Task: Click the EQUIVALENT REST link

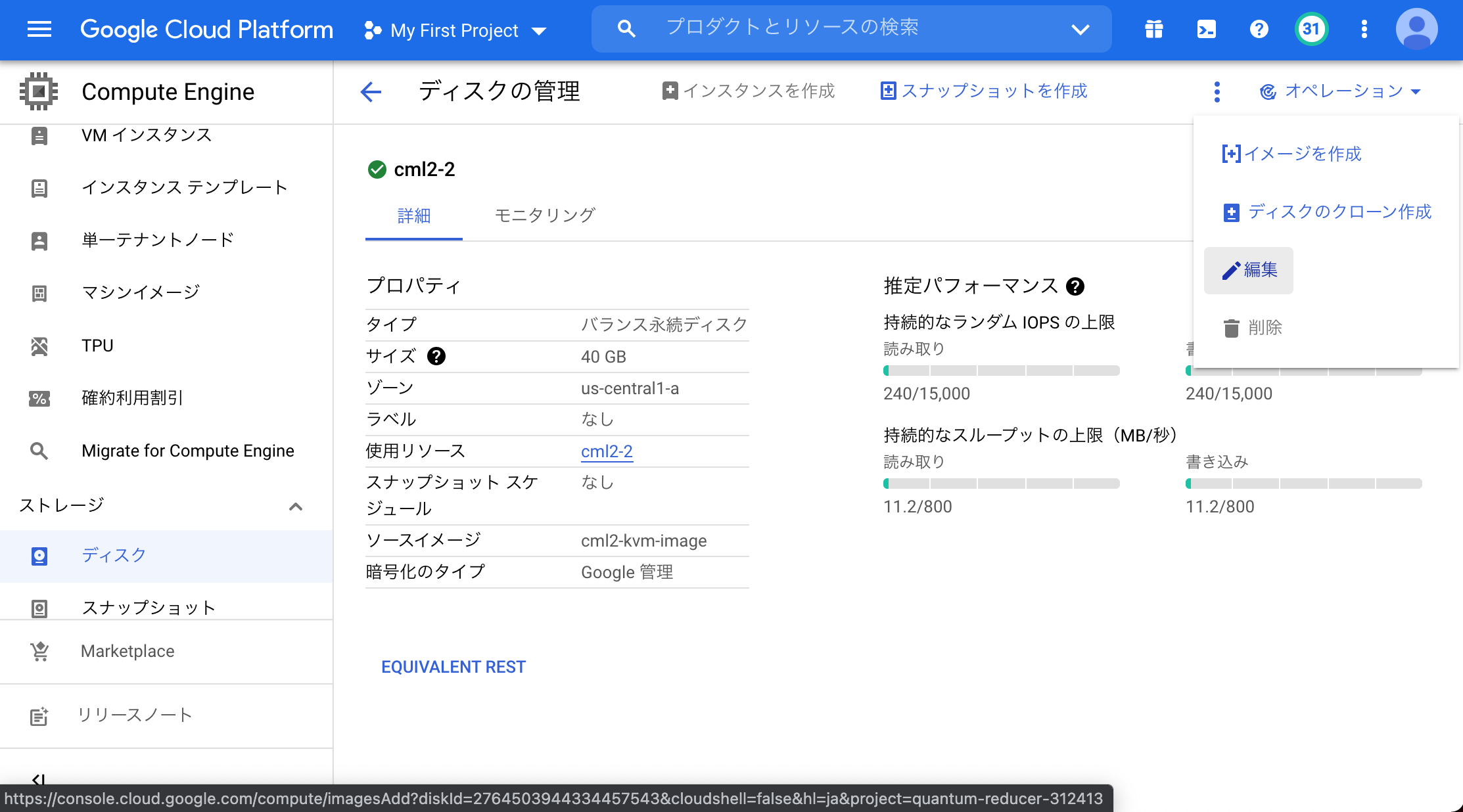Action: pyautogui.click(x=453, y=666)
